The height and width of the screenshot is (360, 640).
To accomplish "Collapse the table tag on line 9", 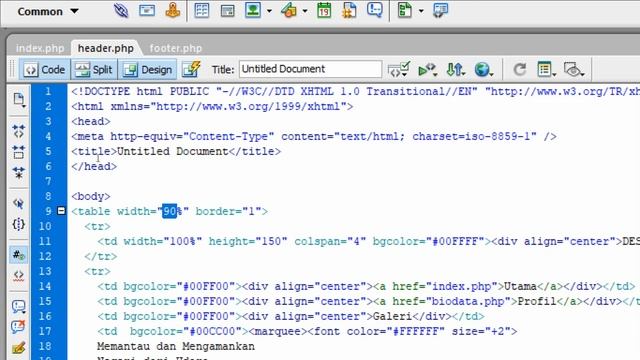I will pyautogui.click(x=61, y=211).
